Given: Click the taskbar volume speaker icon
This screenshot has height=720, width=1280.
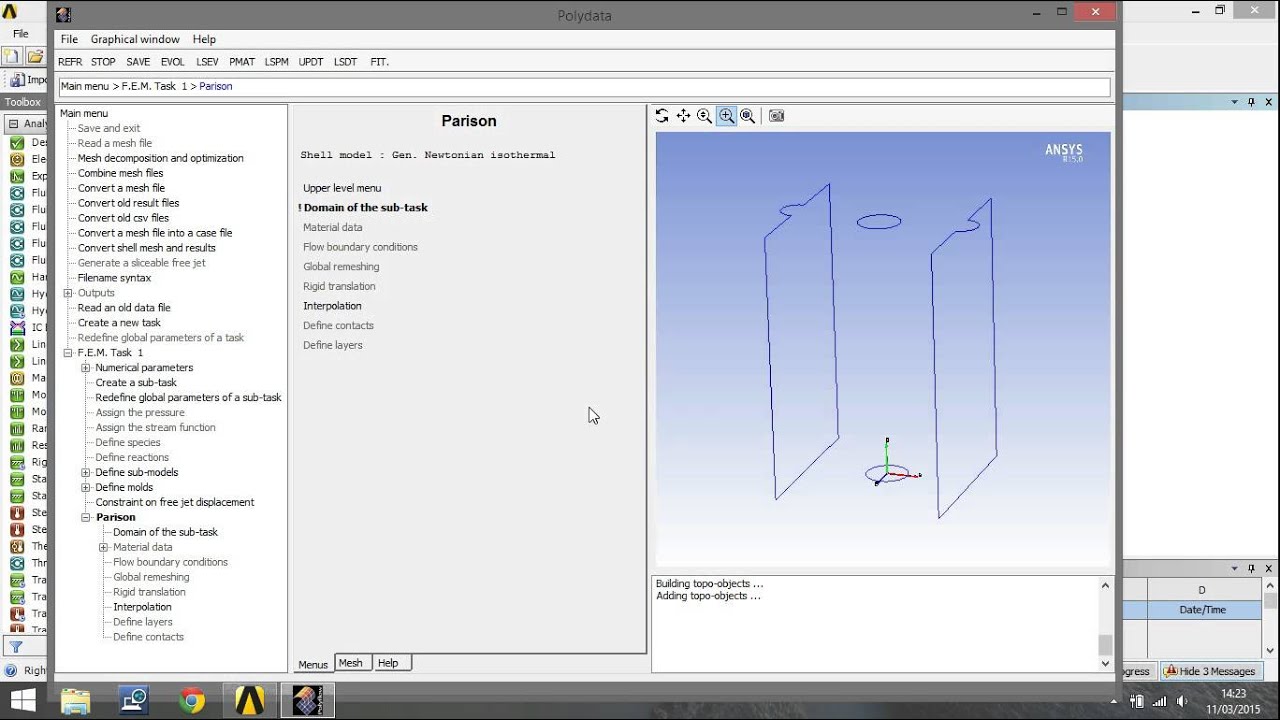Looking at the screenshot, I should click(1182, 701).
